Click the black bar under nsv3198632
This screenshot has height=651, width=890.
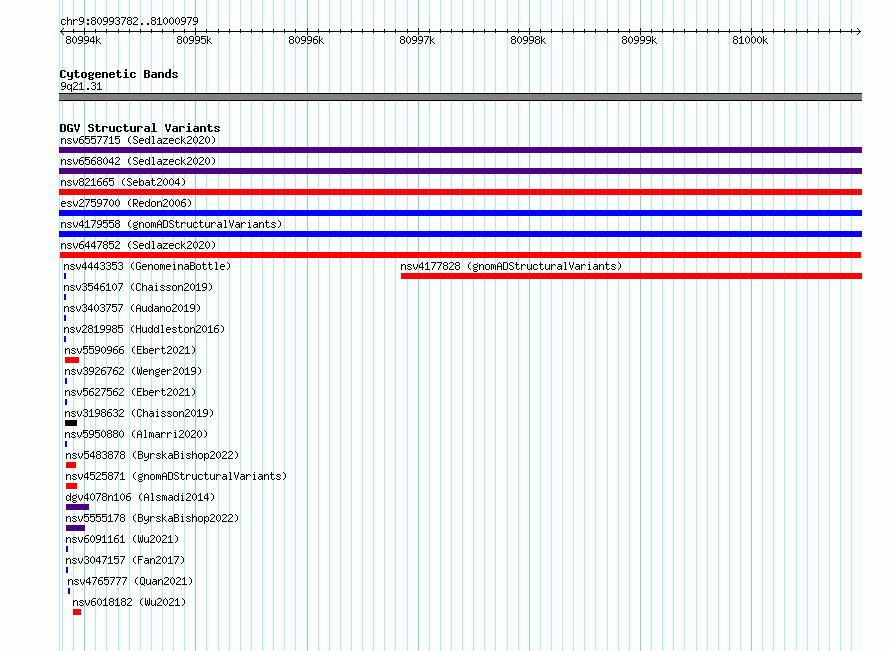pos(71,423)
